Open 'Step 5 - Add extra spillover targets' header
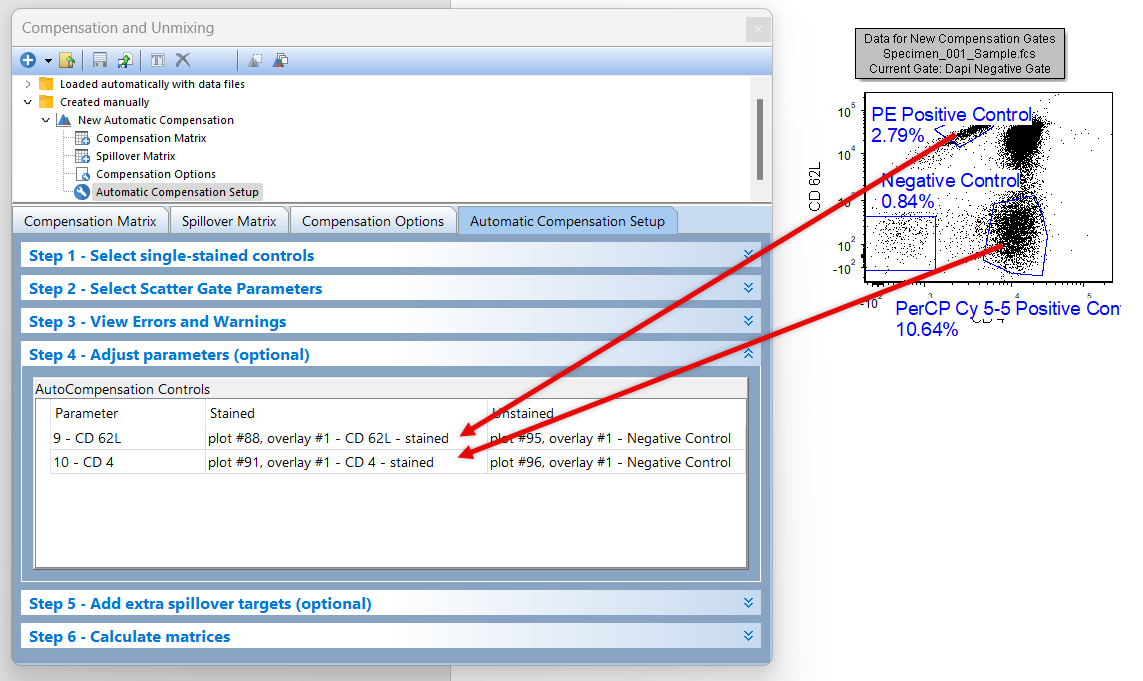The height and width of the screenshot is (681, 1143). [391, 603]
